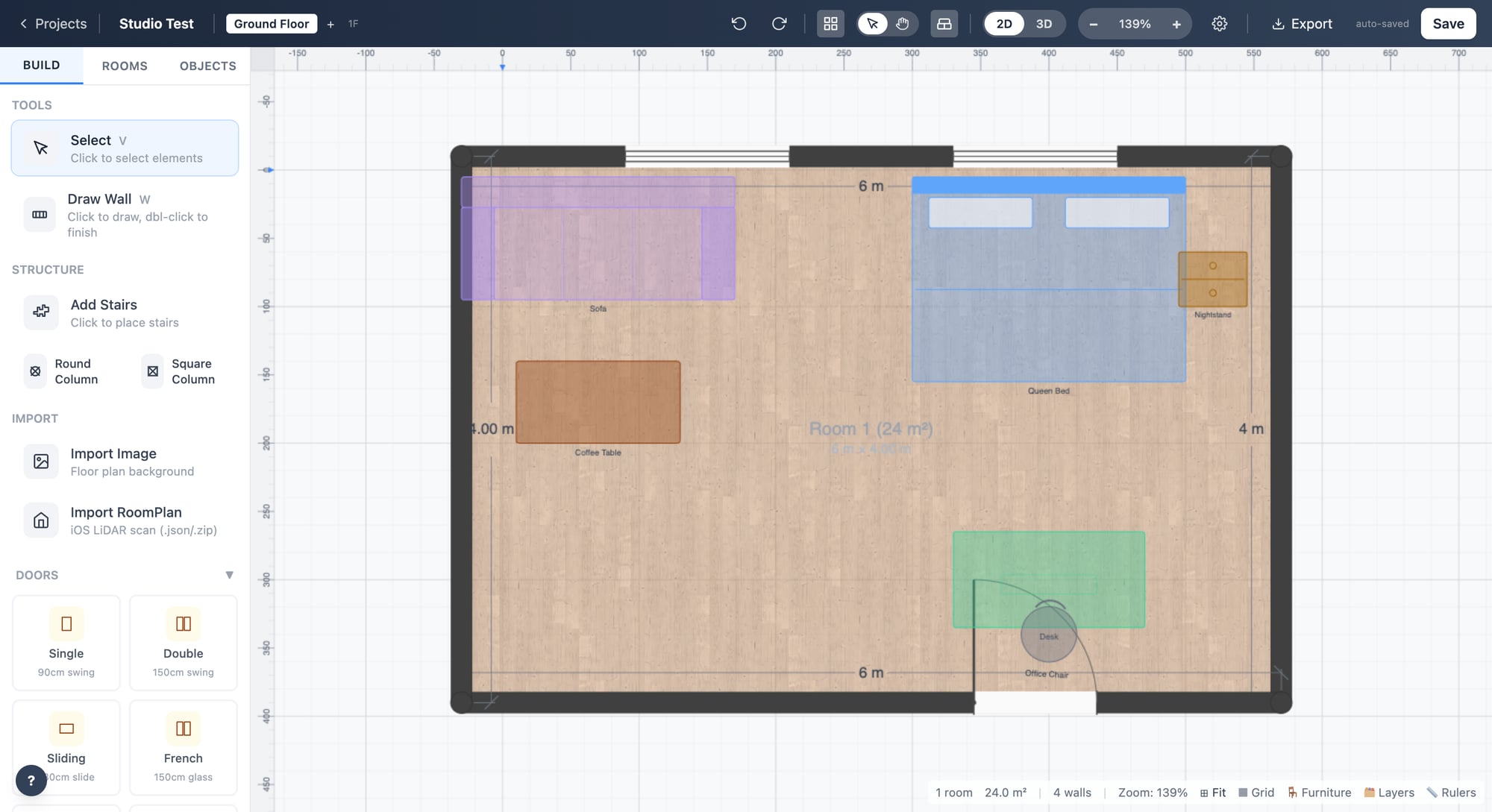
Task: Open the OBJECTS tab
Action: pyautogui.click(x=207, y=66)
